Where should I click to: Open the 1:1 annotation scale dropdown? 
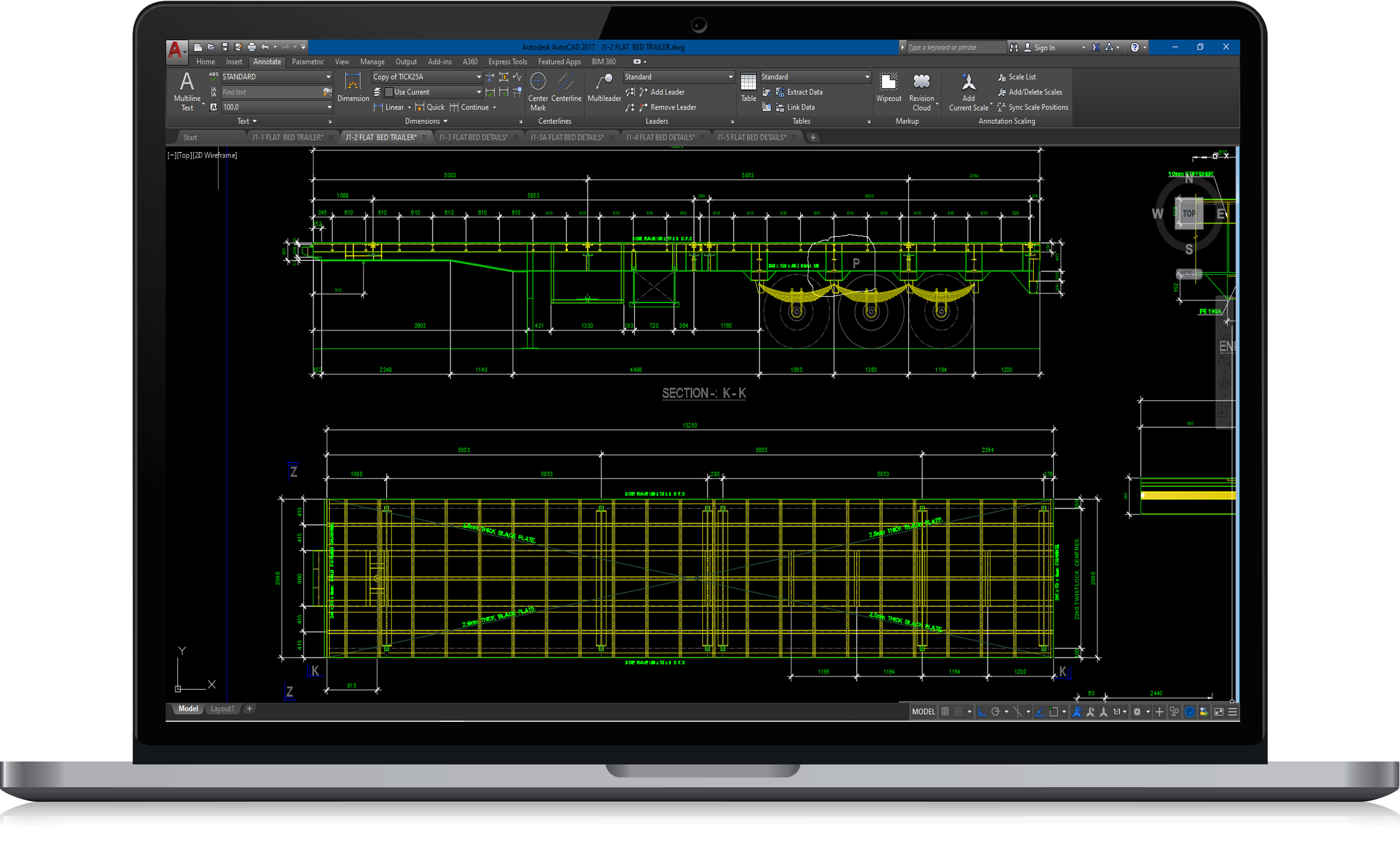[x=1119, y=711]
